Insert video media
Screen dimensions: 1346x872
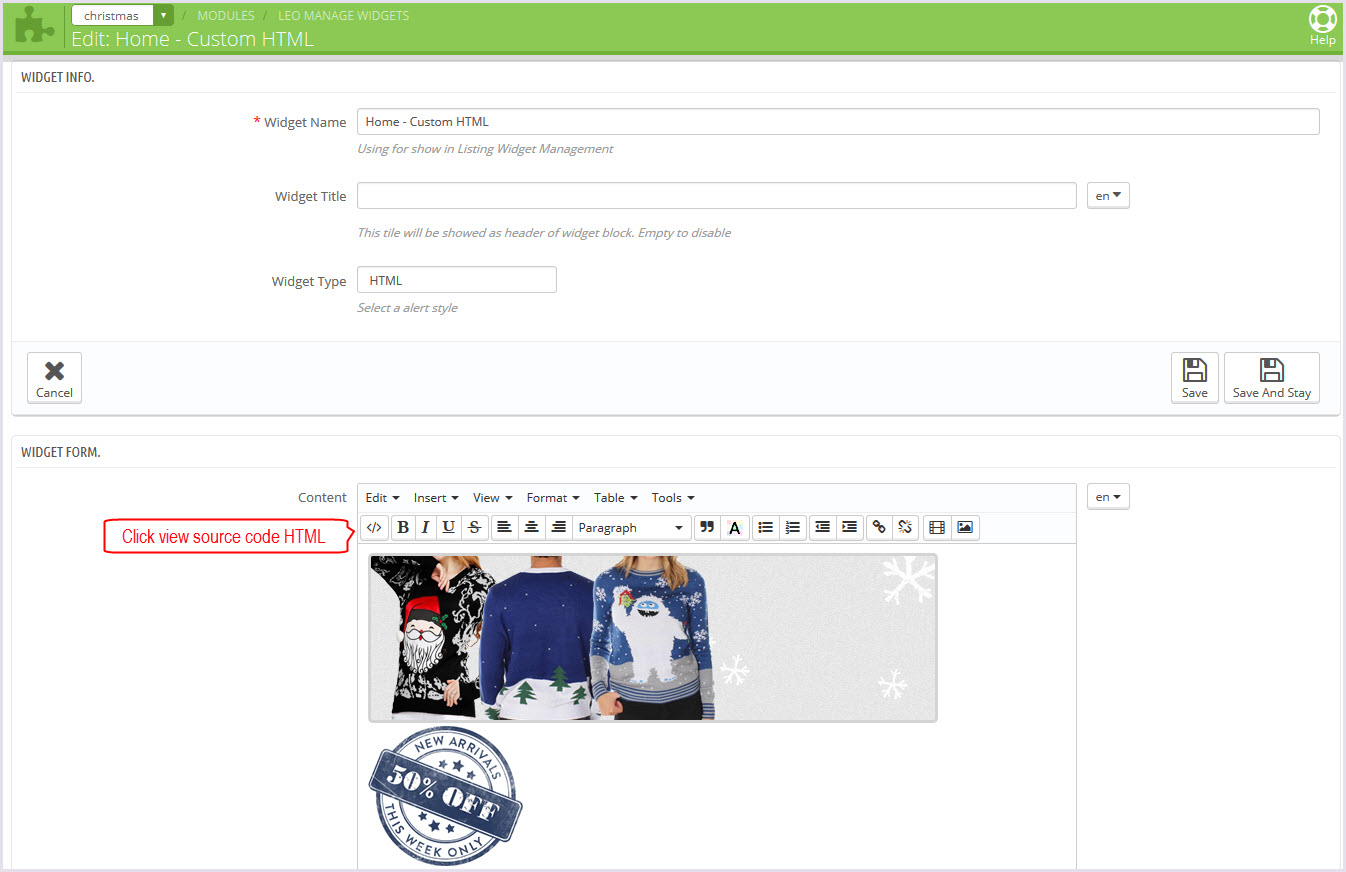tap(937, 527)
